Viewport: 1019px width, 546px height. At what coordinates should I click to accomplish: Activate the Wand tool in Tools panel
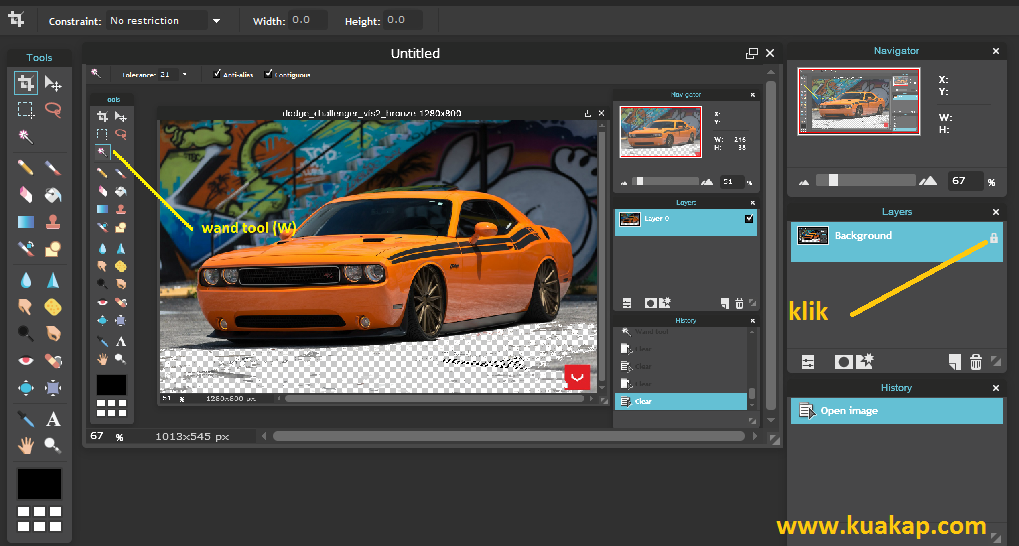[25, 136]
